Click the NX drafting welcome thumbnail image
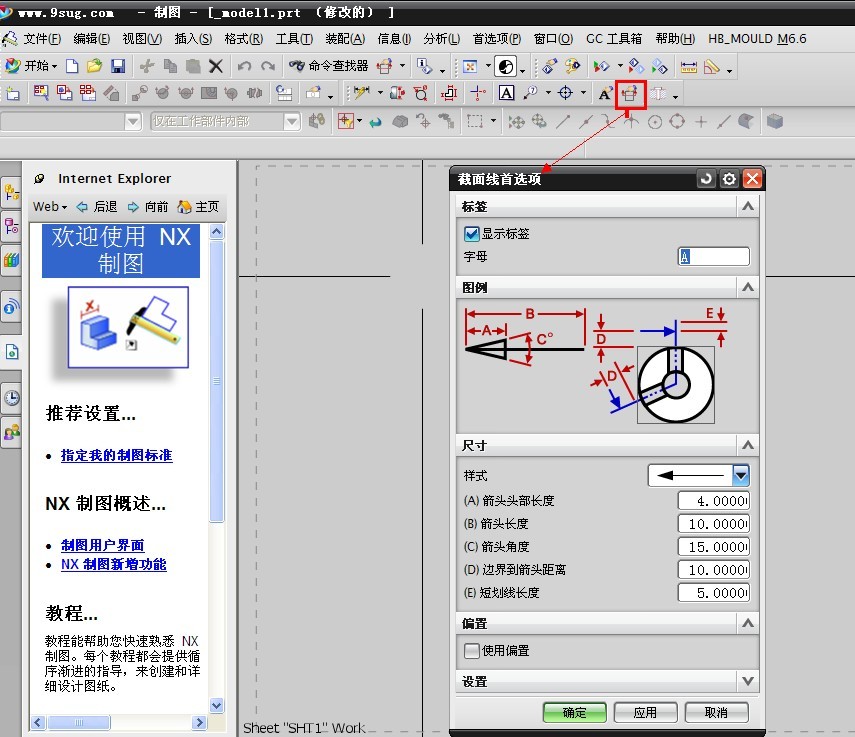Image resolution: width=855 pixels, height=737 pixels. [128, 327]
